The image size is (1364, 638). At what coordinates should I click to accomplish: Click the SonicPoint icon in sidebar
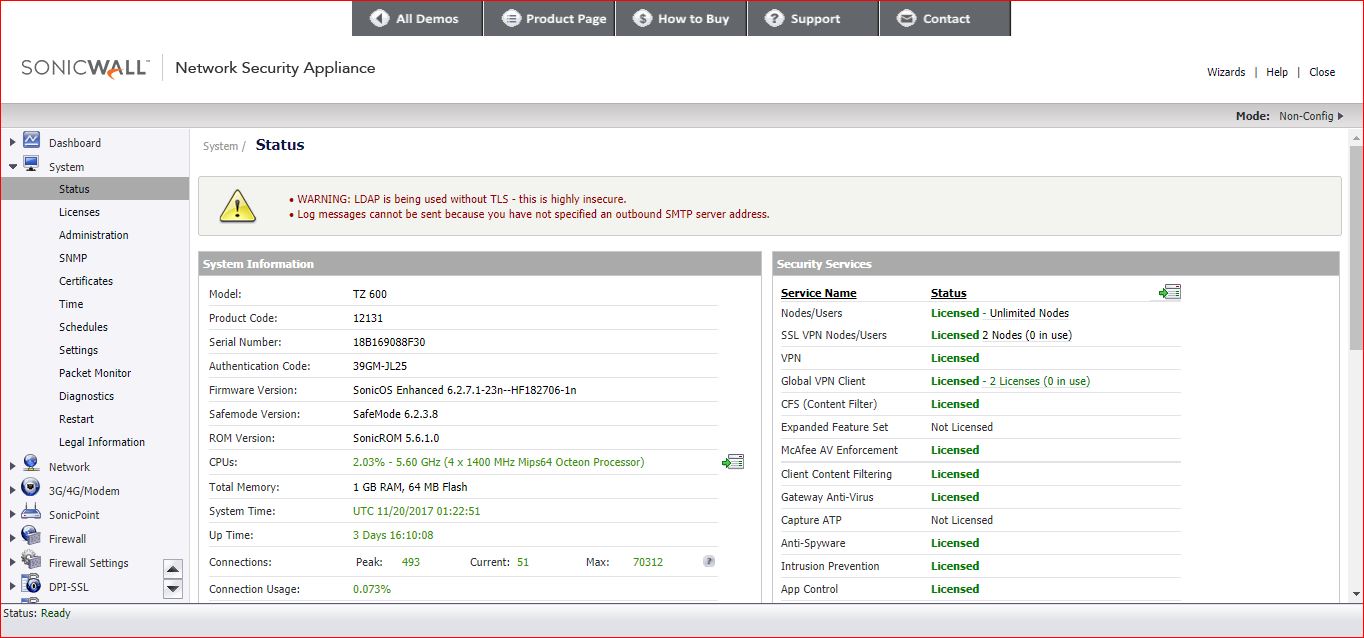(x=31, y=513)
